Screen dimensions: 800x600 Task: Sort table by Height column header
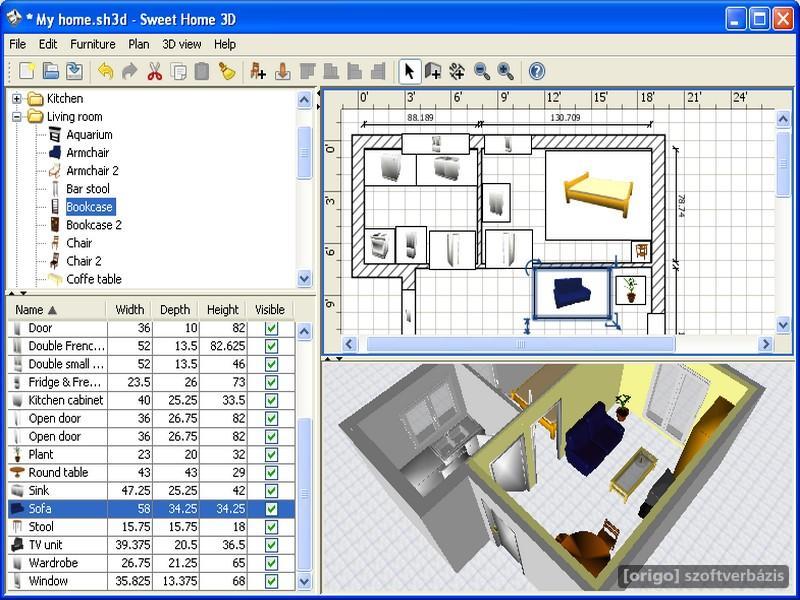(x=222, y=310)
